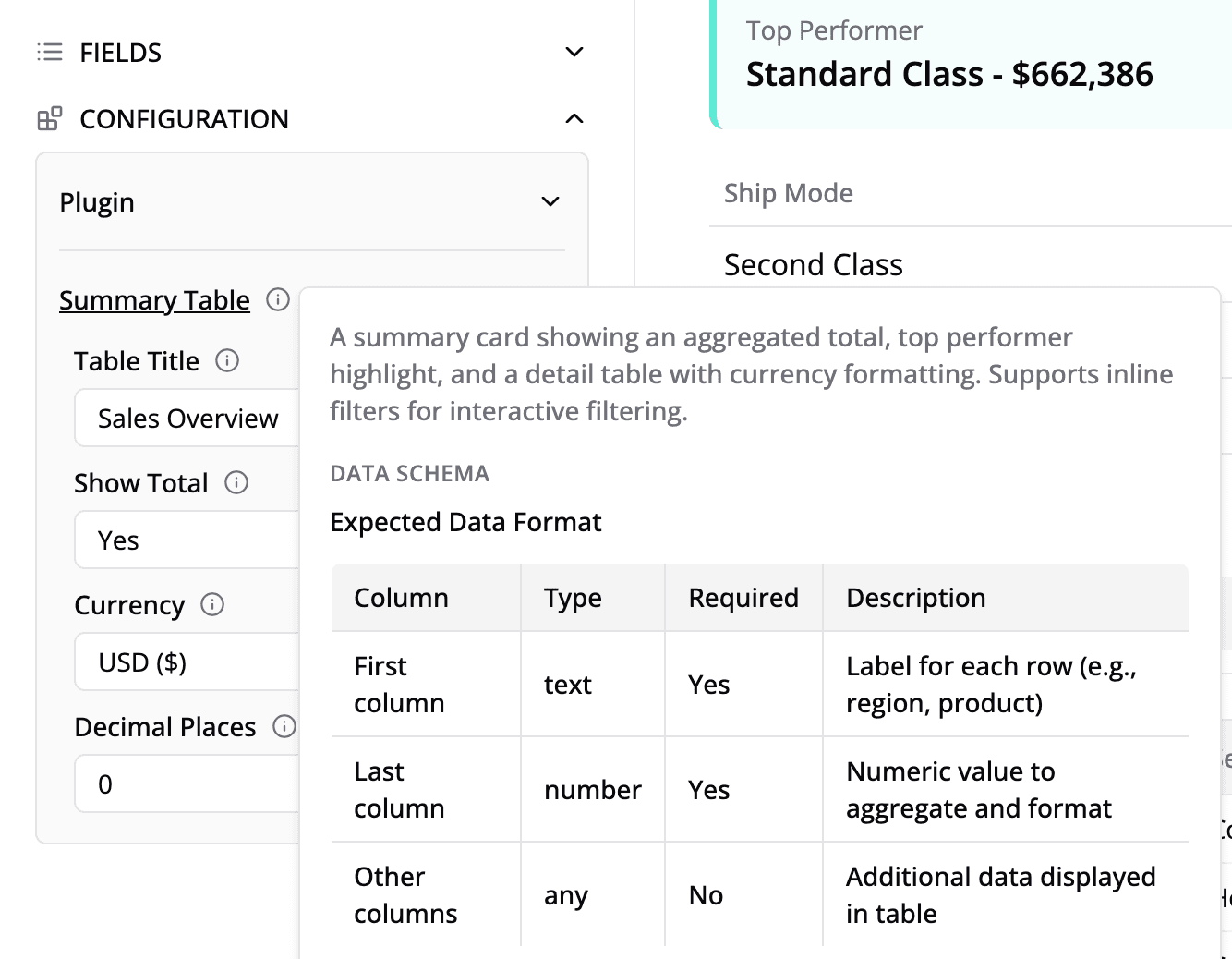
Task: Collapse the Configuration section chevron
Action: click(574, 119)
